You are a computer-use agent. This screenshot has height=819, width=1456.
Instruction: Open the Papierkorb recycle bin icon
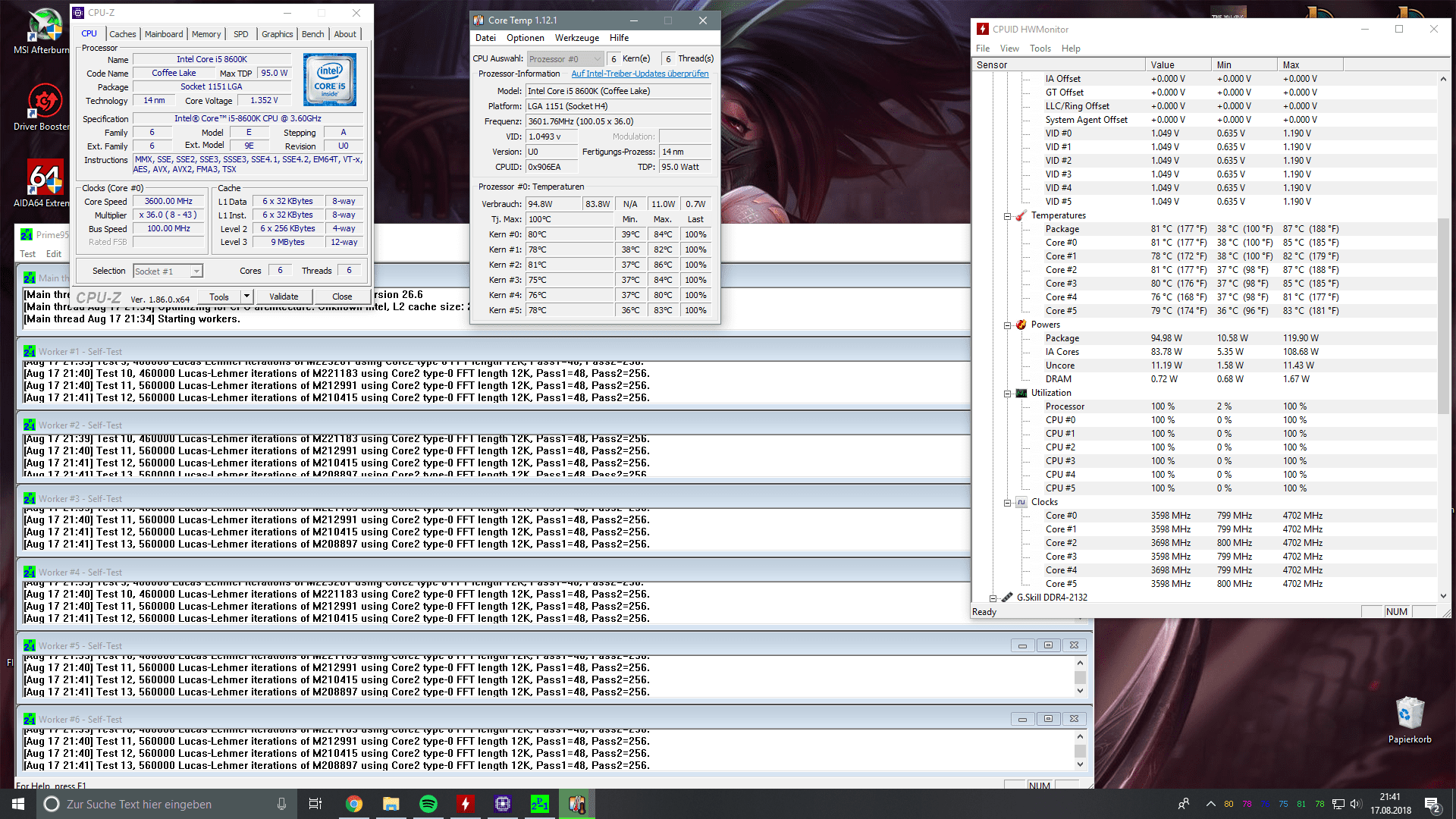1410,720
